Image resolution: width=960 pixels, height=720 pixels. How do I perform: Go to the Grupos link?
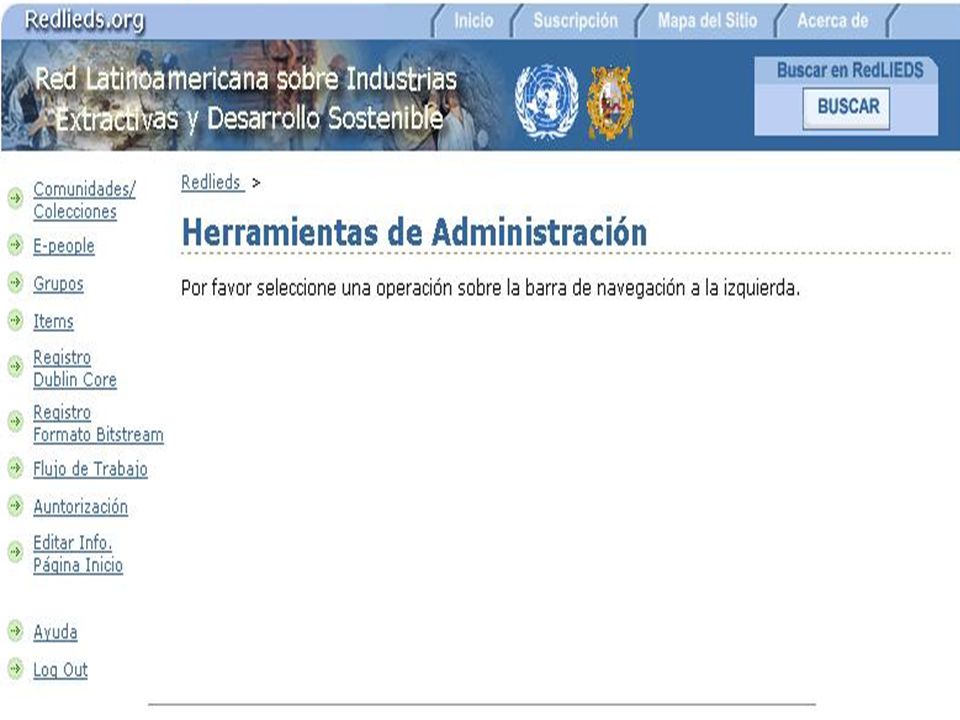tap(58, 284)
